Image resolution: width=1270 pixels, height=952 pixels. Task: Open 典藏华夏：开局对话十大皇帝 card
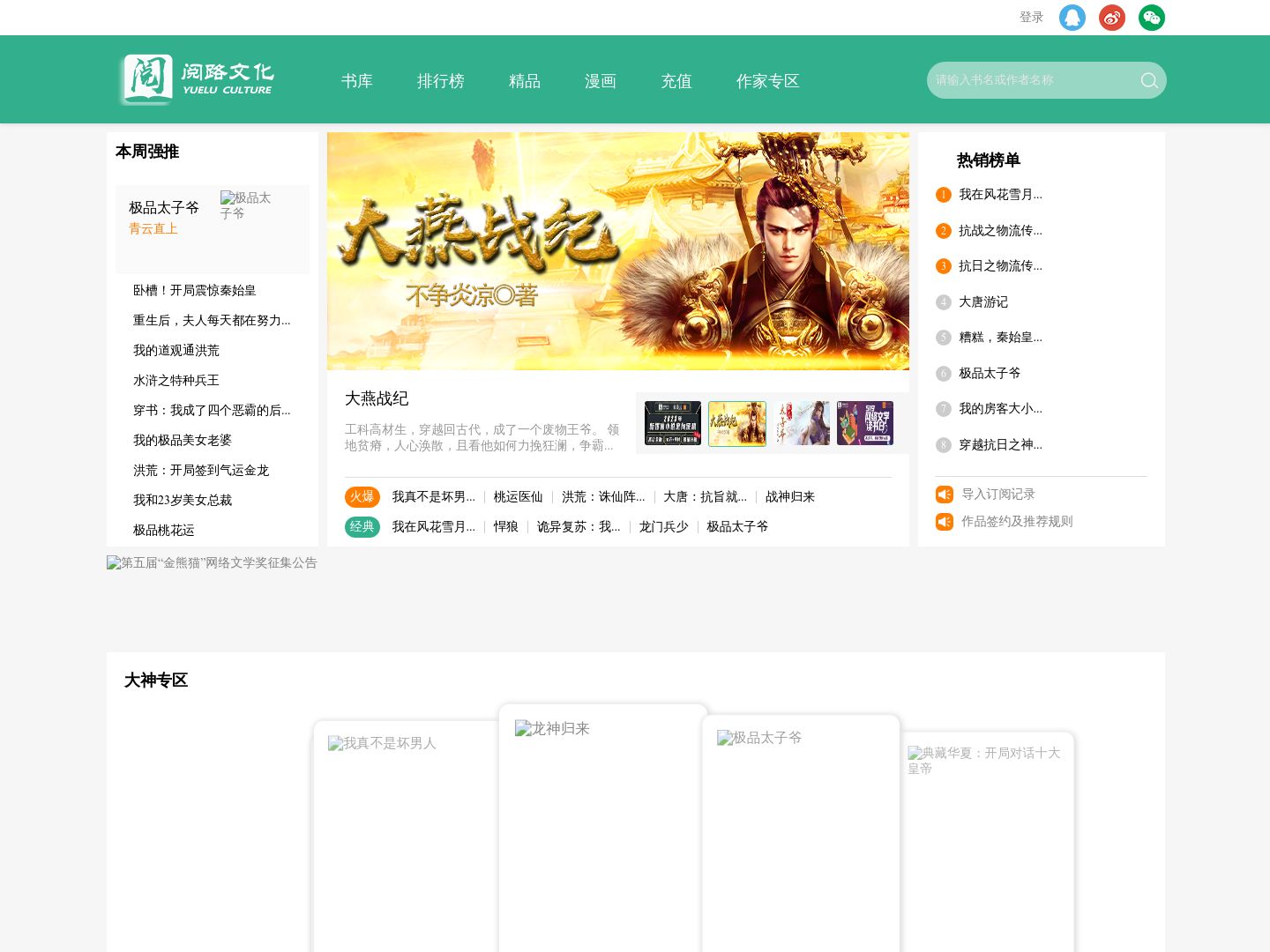tap(988, 842)
